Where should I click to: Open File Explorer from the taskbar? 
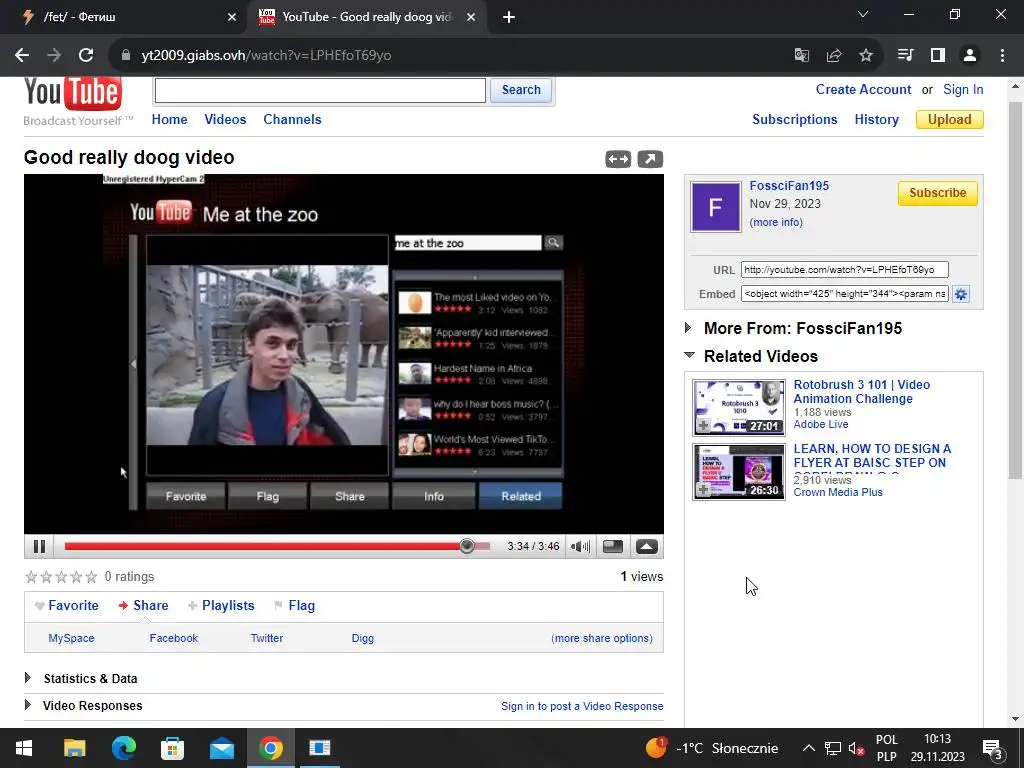(x=74, y=748)
